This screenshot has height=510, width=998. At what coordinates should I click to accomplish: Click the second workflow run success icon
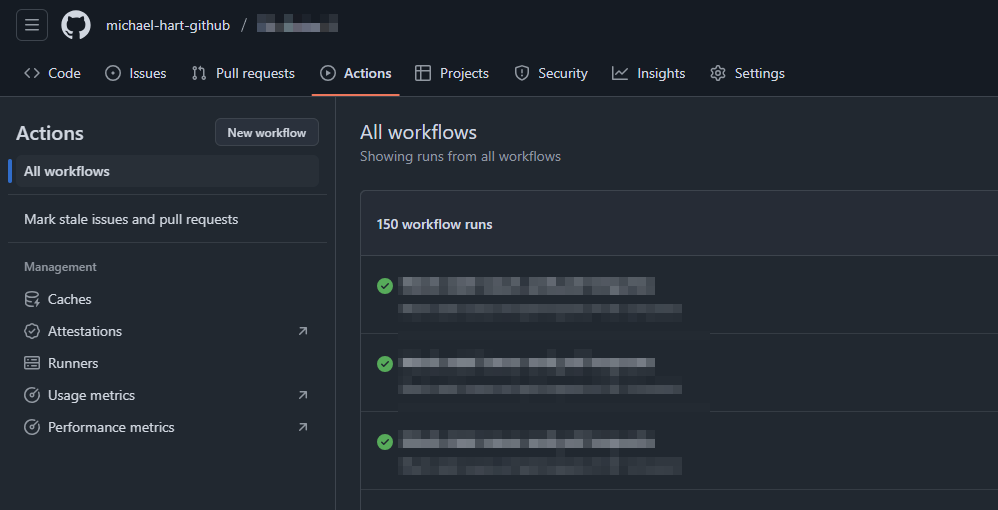tap(385, 364)
